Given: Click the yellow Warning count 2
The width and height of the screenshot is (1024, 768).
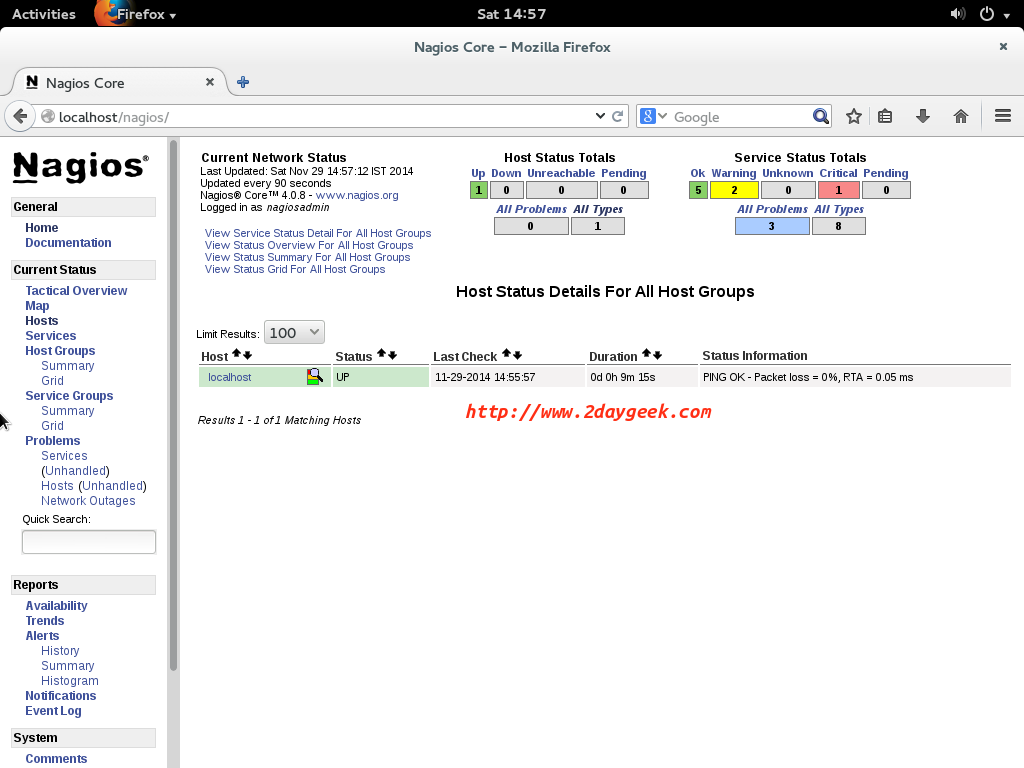Looking at the screenshot, I should [x=734, y=190].
